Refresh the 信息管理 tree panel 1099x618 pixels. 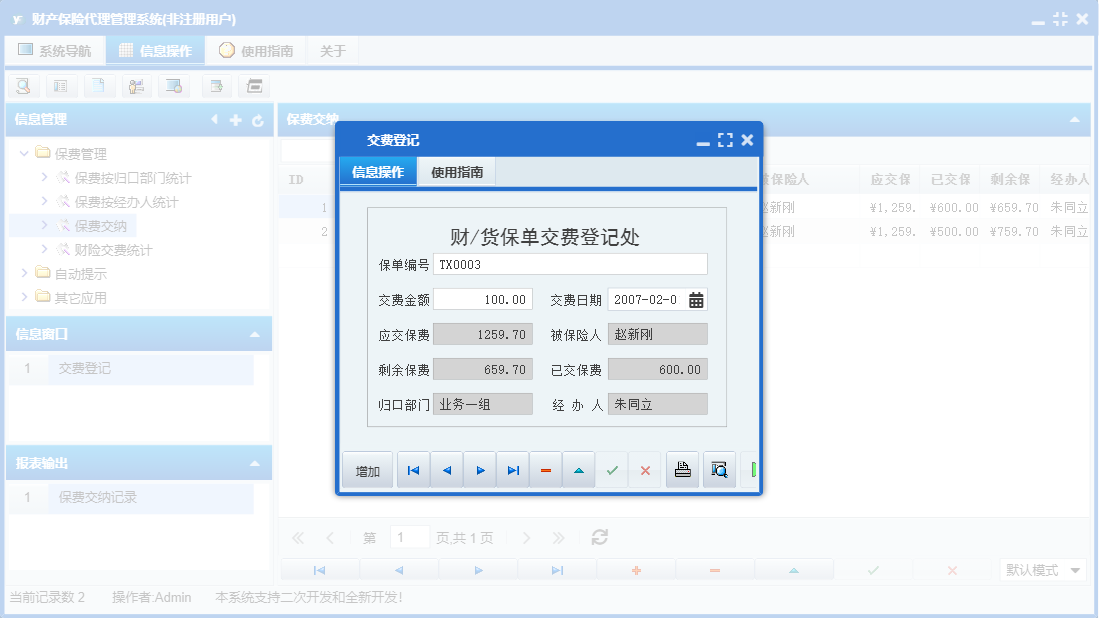point(257,120)
